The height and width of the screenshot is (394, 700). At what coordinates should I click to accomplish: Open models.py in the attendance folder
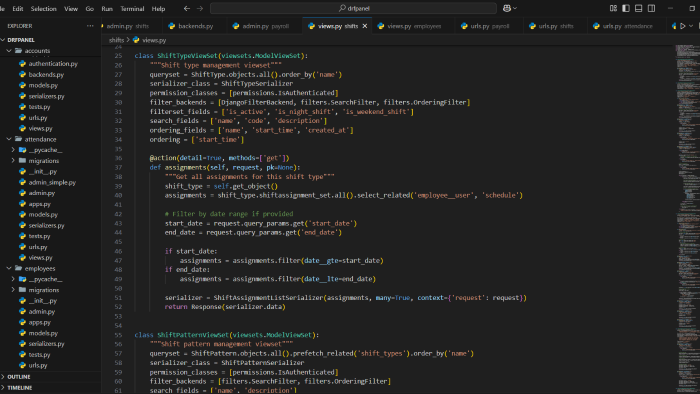click(x=50, y=215)
